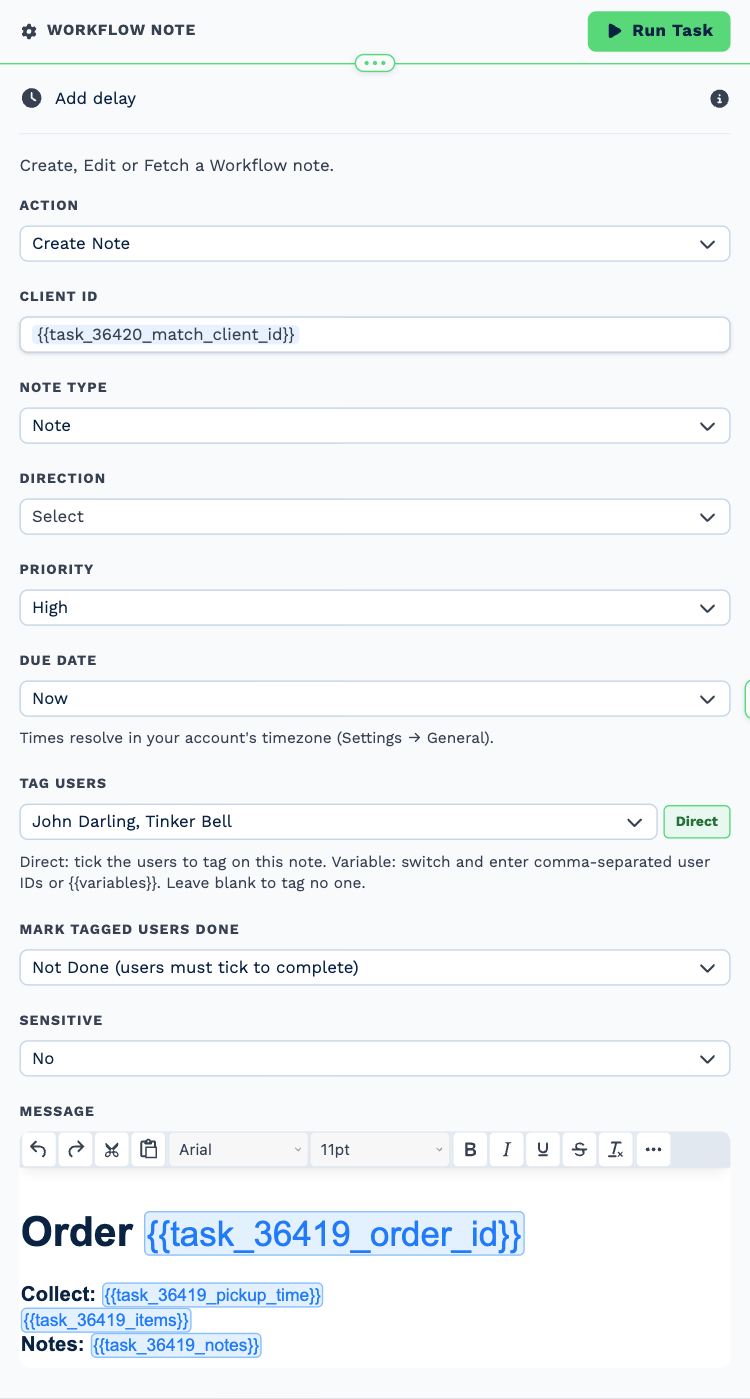The height and width of the screenshot is (1399, 750).
Task: Open the Add delay option
Action: point(95,98)
